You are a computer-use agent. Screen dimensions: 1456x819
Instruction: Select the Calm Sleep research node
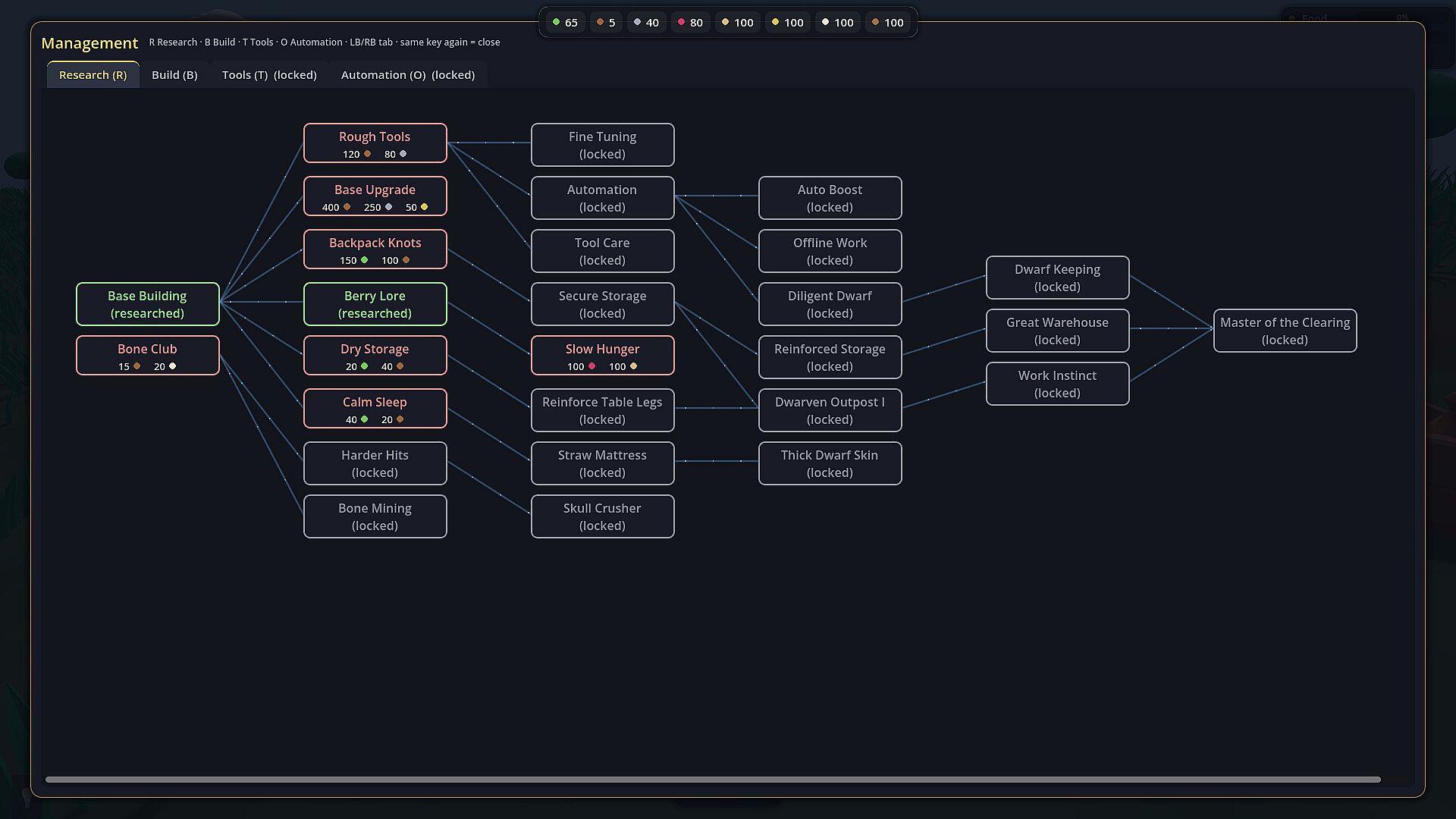click(x=375, y=409)
